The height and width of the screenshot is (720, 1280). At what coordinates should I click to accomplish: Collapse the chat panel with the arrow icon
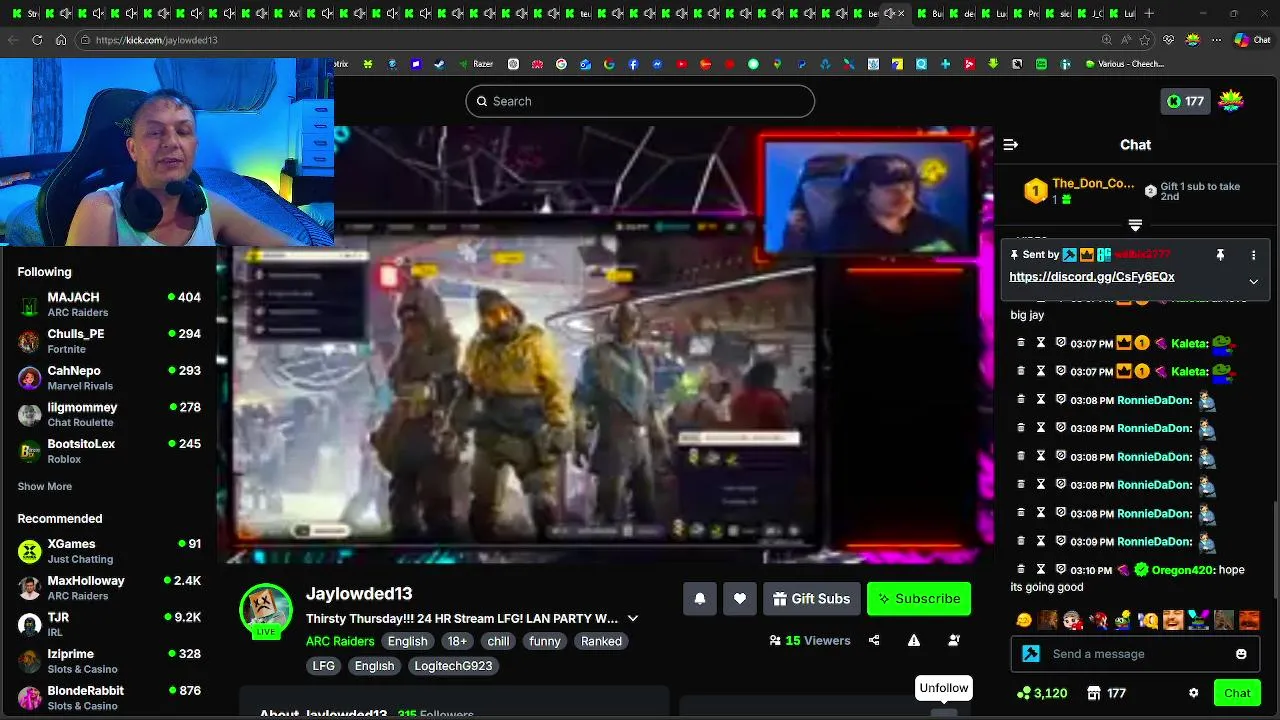[1010, 145]
